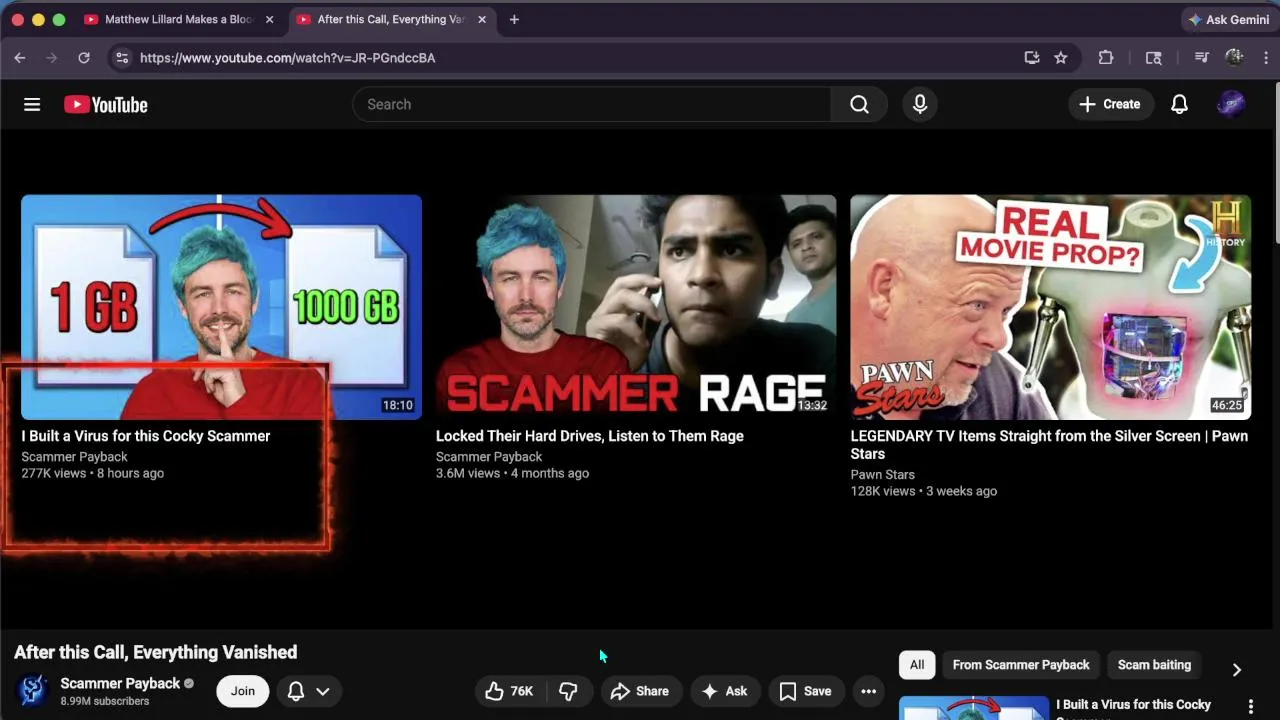Focus the address bar URL

288,58
